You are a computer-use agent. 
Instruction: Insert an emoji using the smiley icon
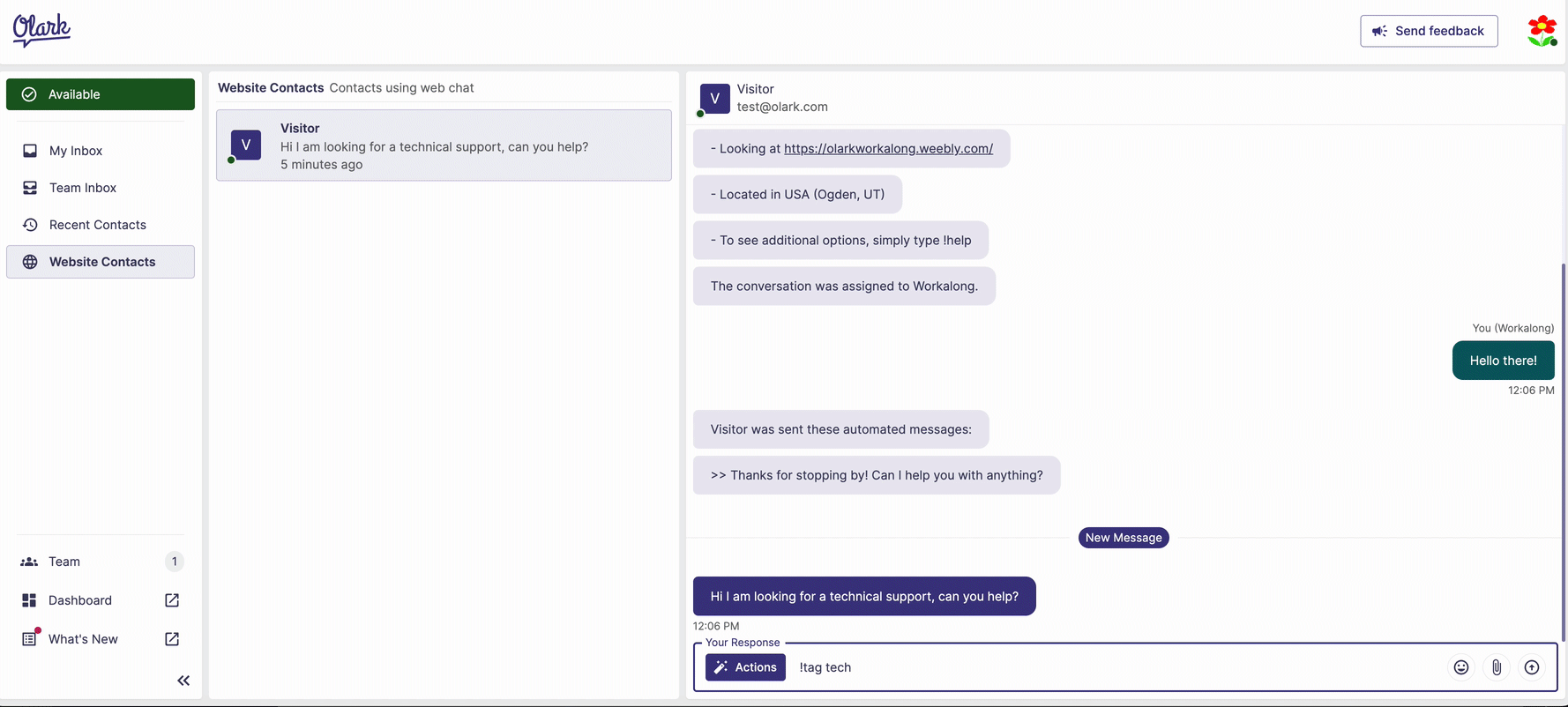[1461, 667]
